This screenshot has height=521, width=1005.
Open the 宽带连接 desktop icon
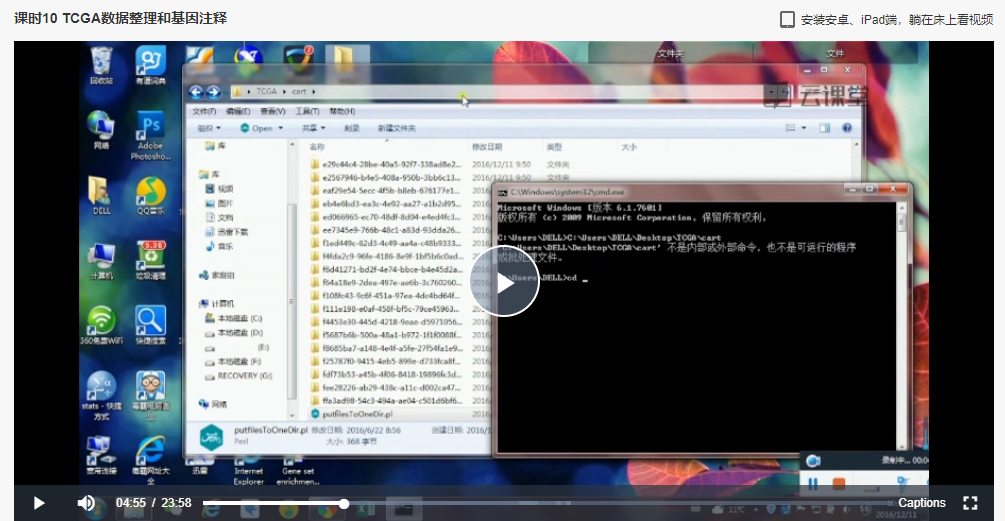101,456
